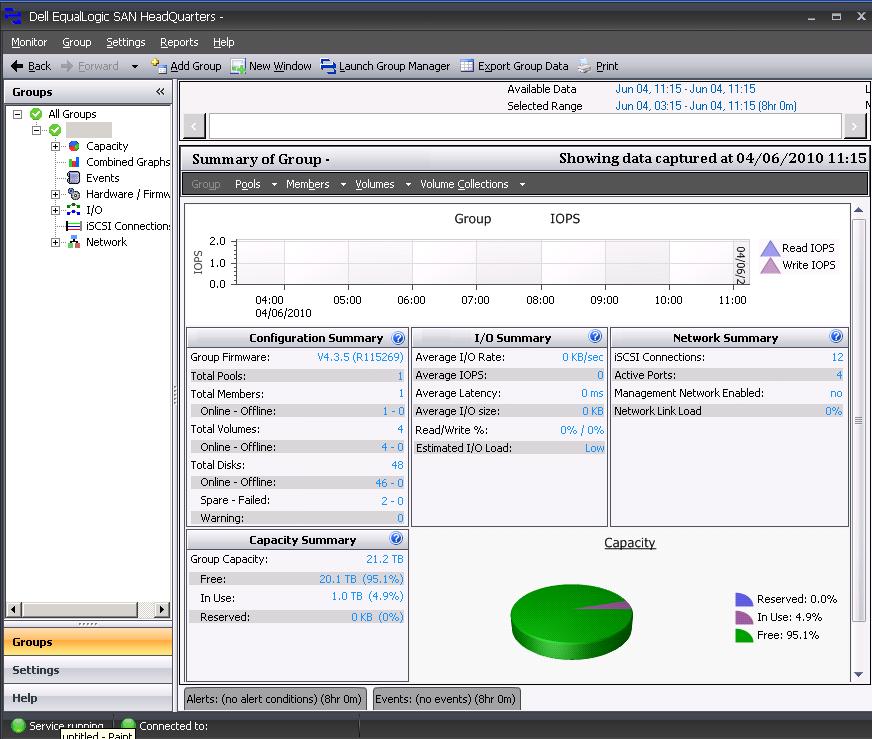The width and height of the screenshot is (872, 739).
Task: Click the Write IOPS legend swatch
Action: (770, 265)
